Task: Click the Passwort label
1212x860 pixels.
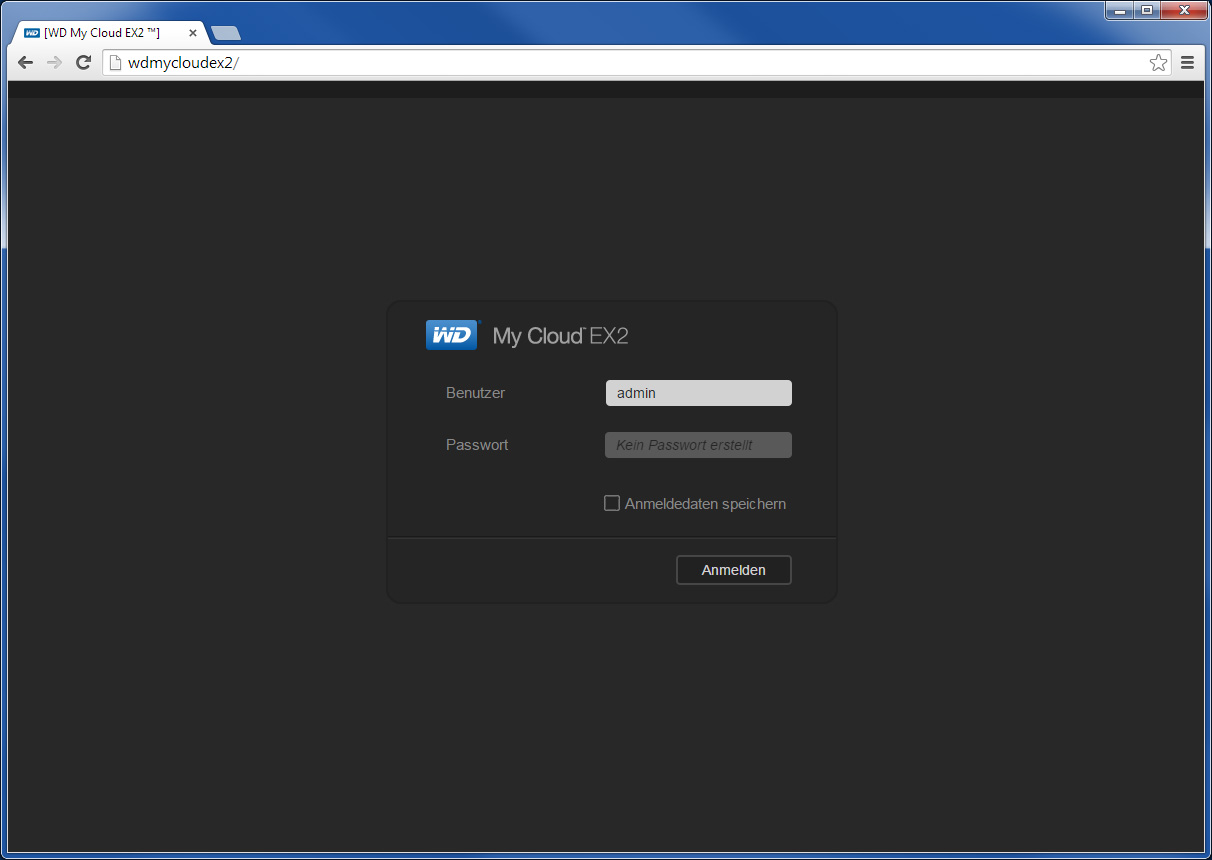Action: tap(477, 445)
